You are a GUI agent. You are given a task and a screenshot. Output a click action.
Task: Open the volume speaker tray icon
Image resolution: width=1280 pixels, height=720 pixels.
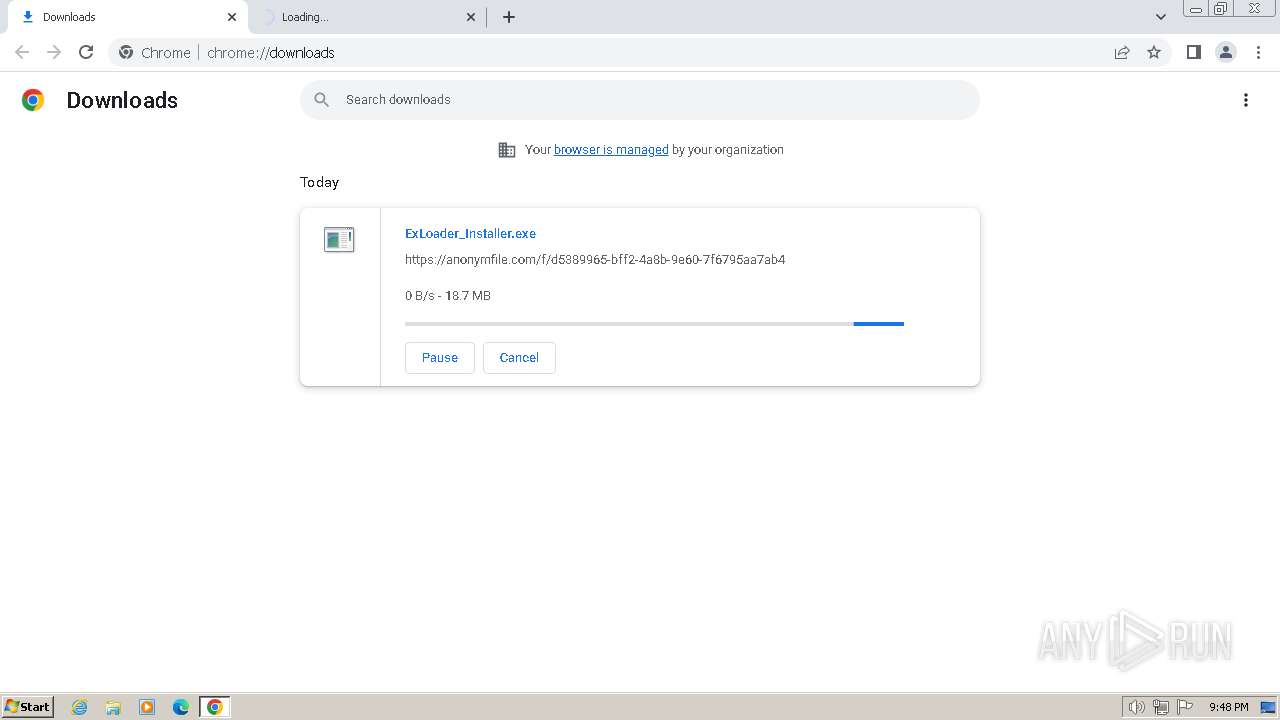[1136, 707]
